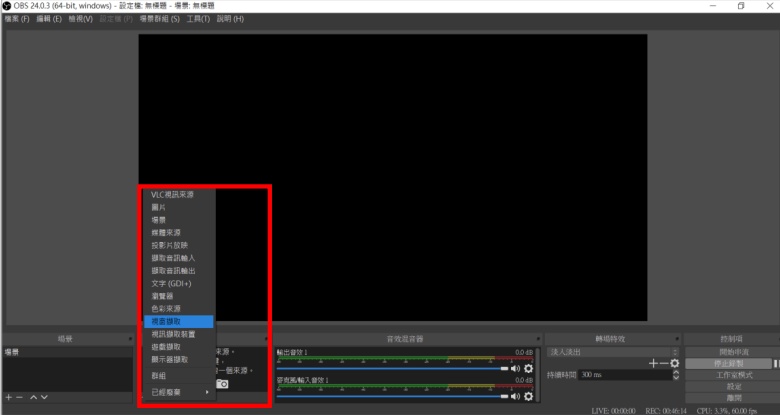This screenshot has height=415, width=780.
Task: Select 場景 item in scenes list
Action: pyautogui.click(x=68, y=352)
